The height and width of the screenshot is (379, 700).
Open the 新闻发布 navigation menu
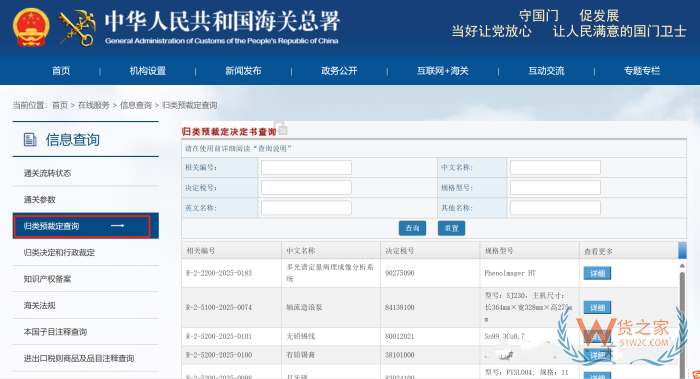click(243, 71)
